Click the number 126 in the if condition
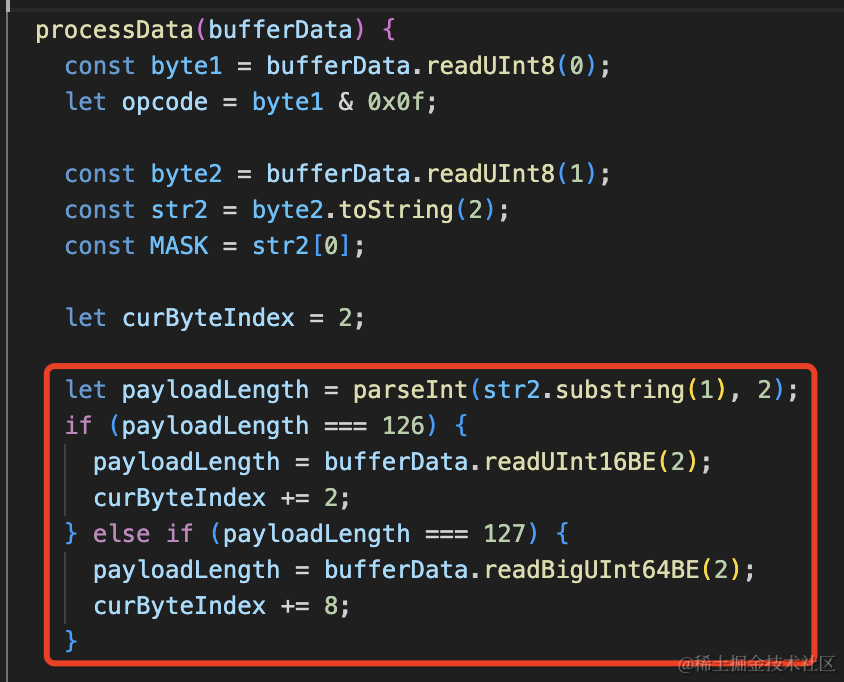 (403, 426)
